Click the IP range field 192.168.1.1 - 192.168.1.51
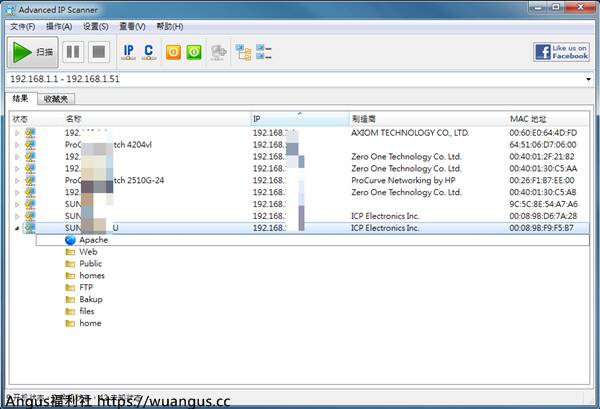Viewport: 600px width, 409px height. 295,79
